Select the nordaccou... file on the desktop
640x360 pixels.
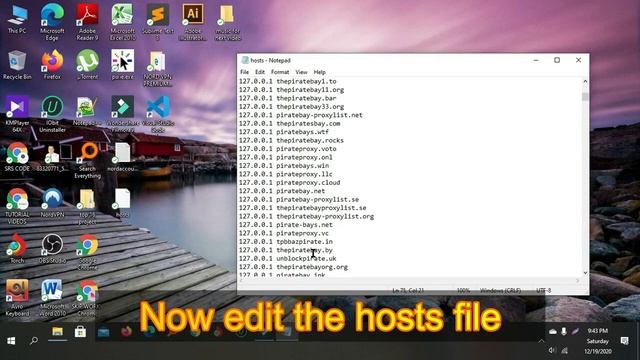tap(122, 157)
